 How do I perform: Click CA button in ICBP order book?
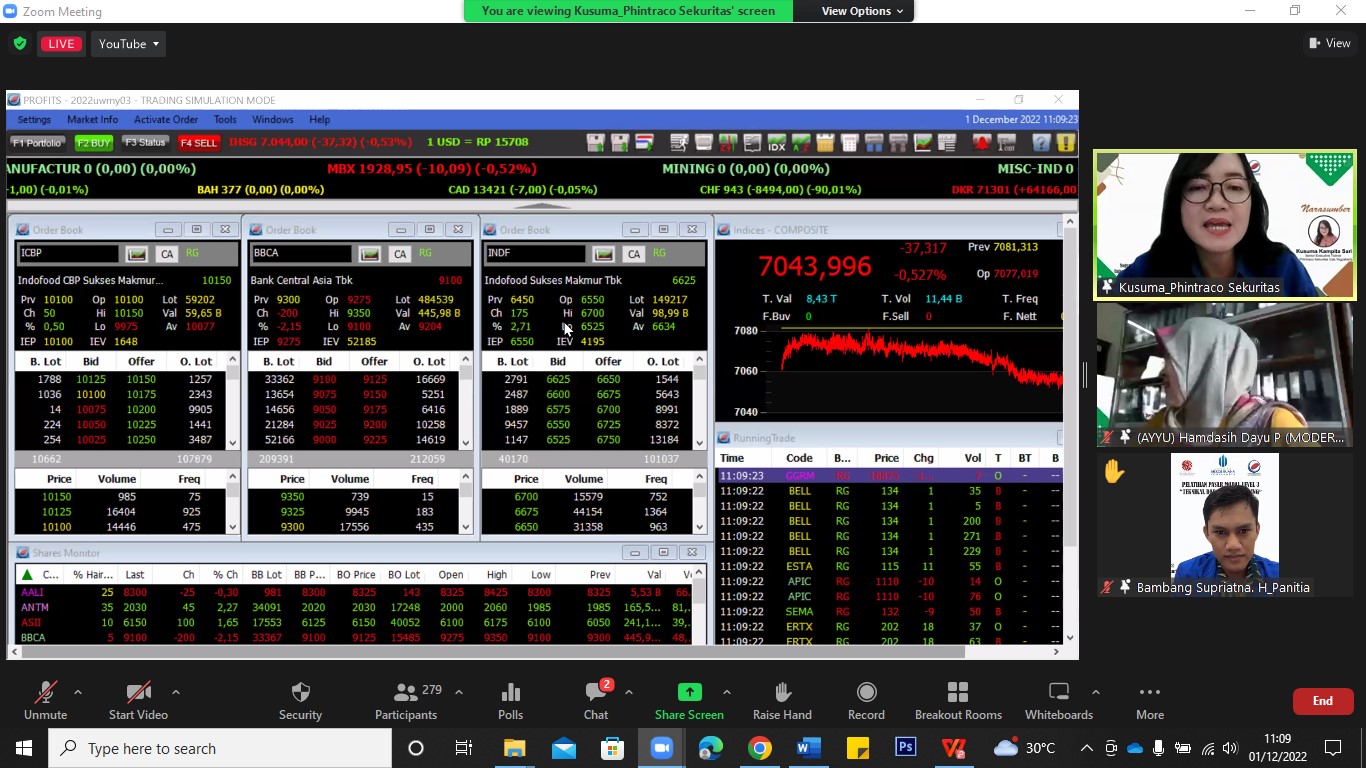tap(167, 254)
